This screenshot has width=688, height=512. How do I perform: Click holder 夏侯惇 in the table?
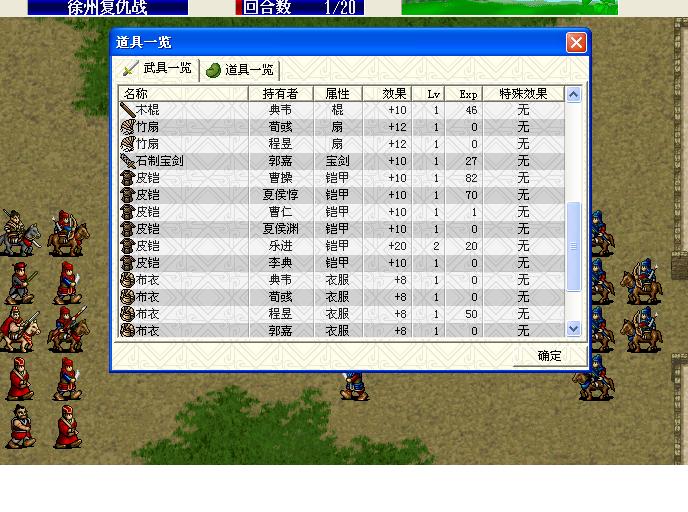280,195
